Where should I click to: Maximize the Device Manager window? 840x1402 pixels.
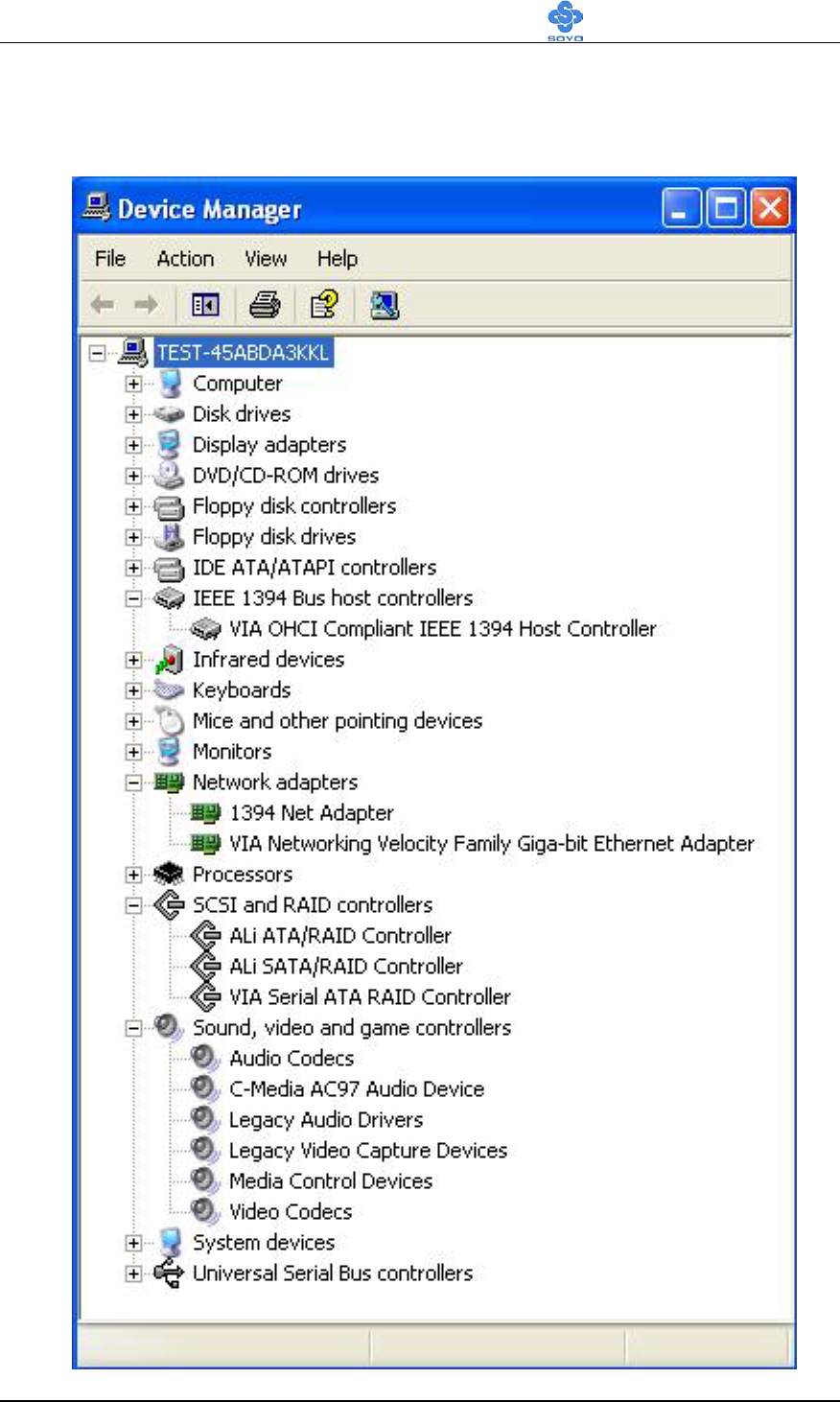click(726, 208)
